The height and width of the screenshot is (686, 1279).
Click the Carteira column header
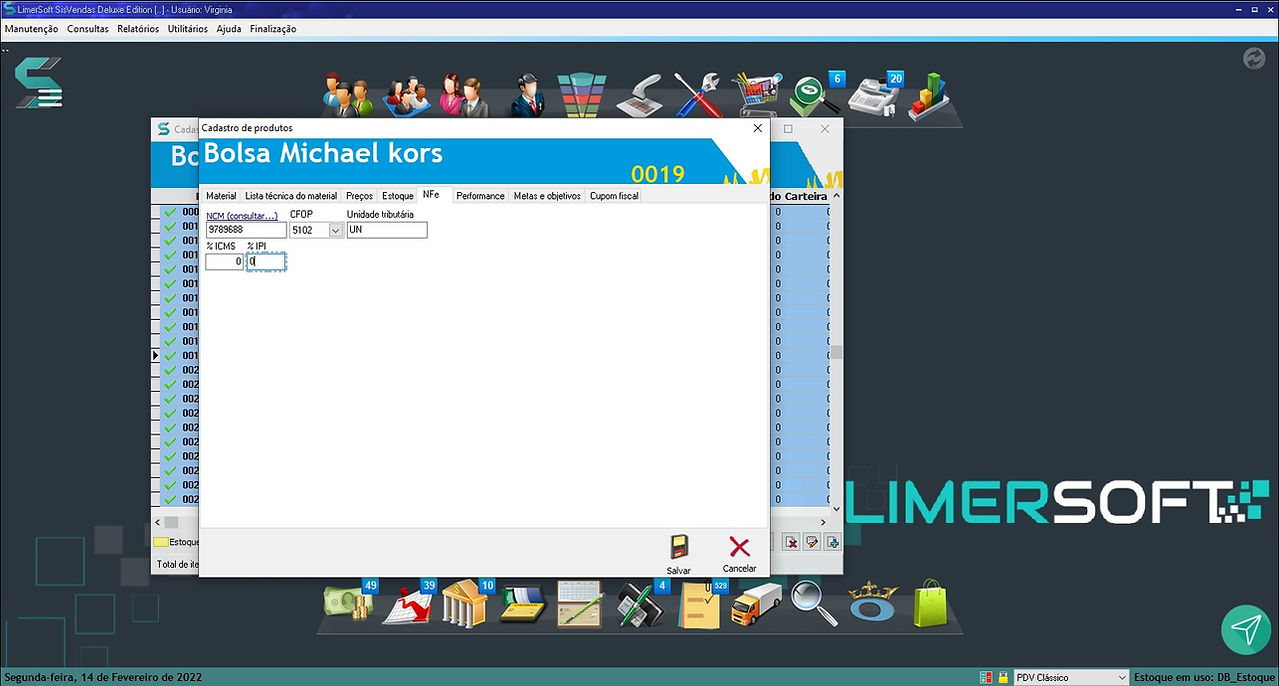[805, 197]
